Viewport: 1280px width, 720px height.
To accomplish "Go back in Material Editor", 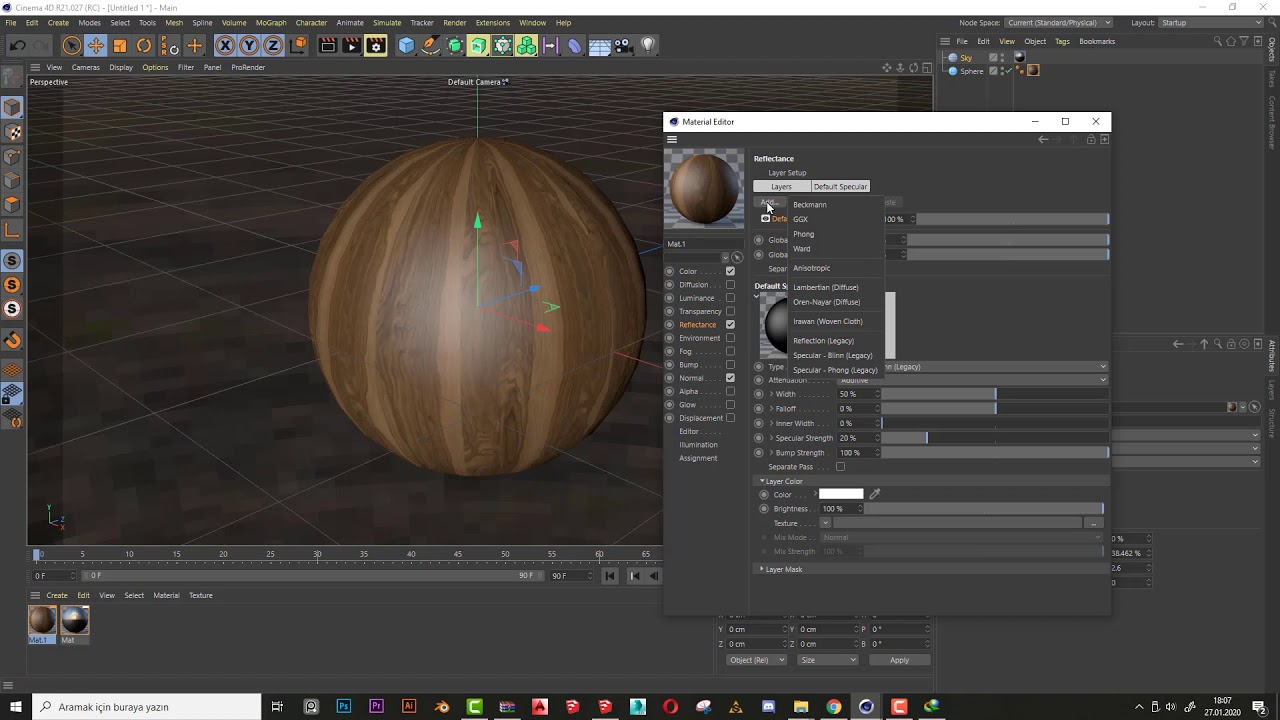I will coord(1043,139).
